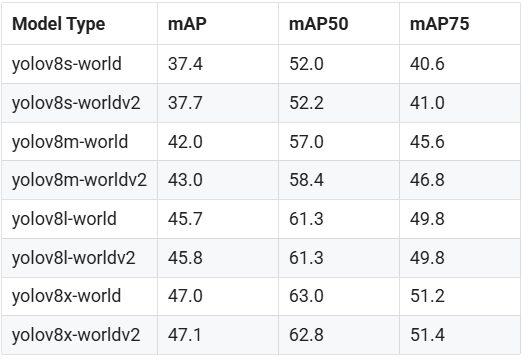Viewport: 525px width, 360px height.
Task: Click the yolov8m-world row label
Action: [70, 142]
